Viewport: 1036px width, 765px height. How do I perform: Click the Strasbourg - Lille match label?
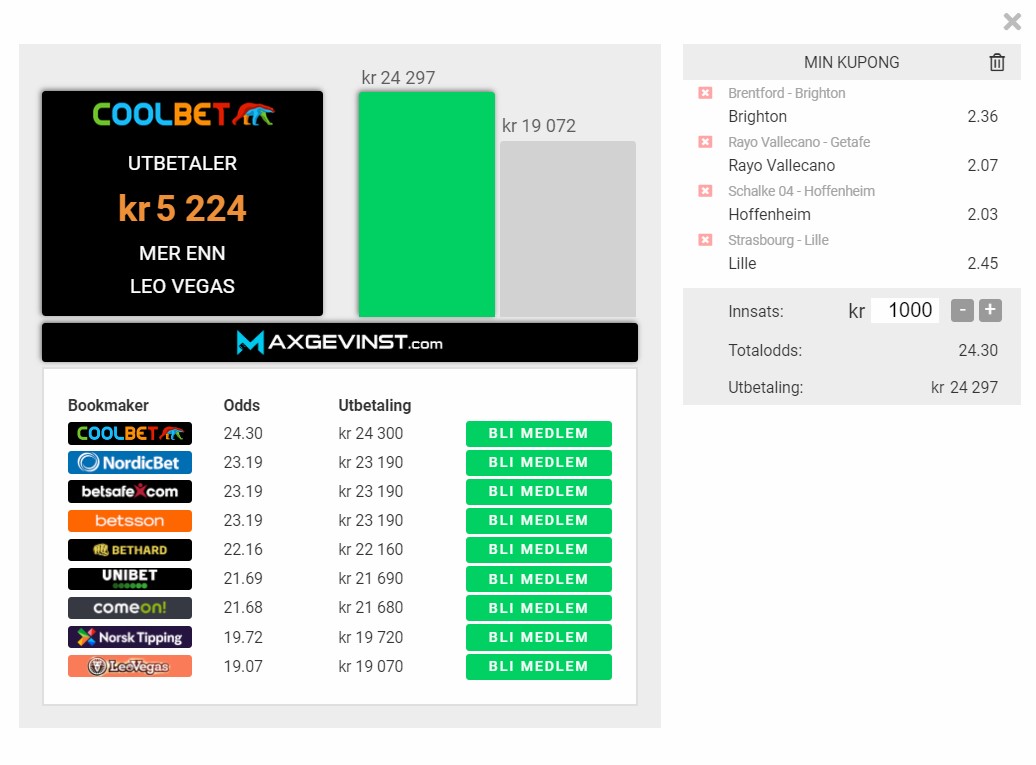pyautogui.click(x=778, y=240)
